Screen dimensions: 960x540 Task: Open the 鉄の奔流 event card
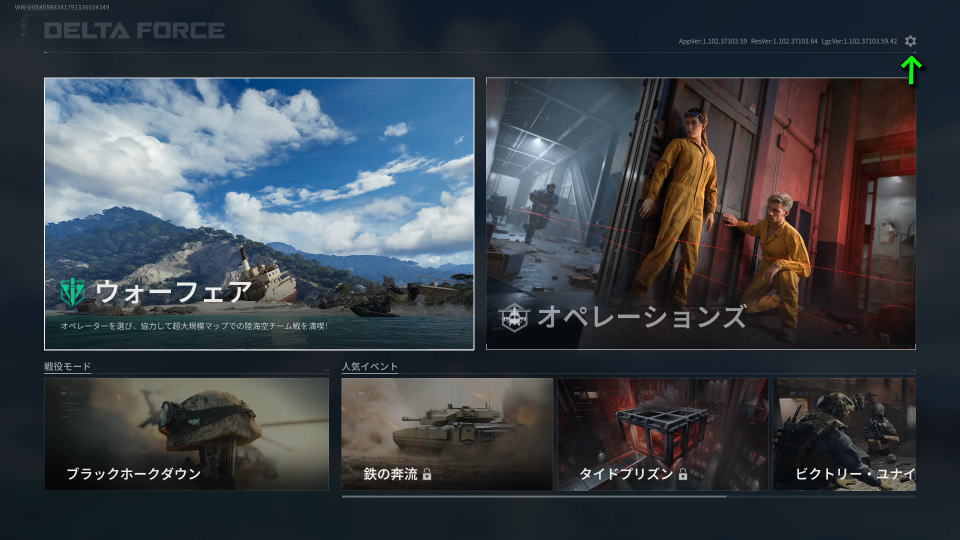tap(447, 434)
